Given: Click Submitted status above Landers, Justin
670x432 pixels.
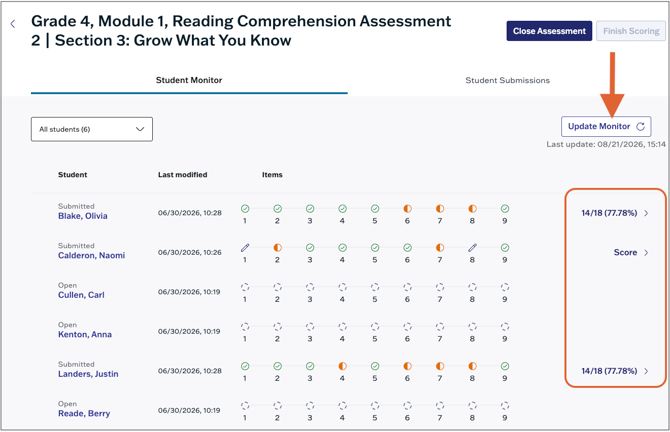Looking at the screenshot, I should coord(76,364).
